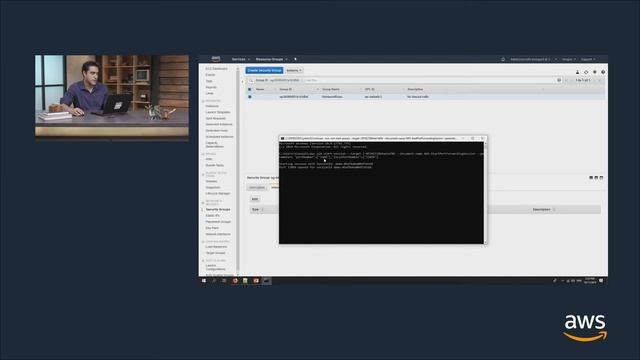The height and width of the screenshot is (360, 640).
Task: Click the filter help icon right of search
Action: coord(559,80)
